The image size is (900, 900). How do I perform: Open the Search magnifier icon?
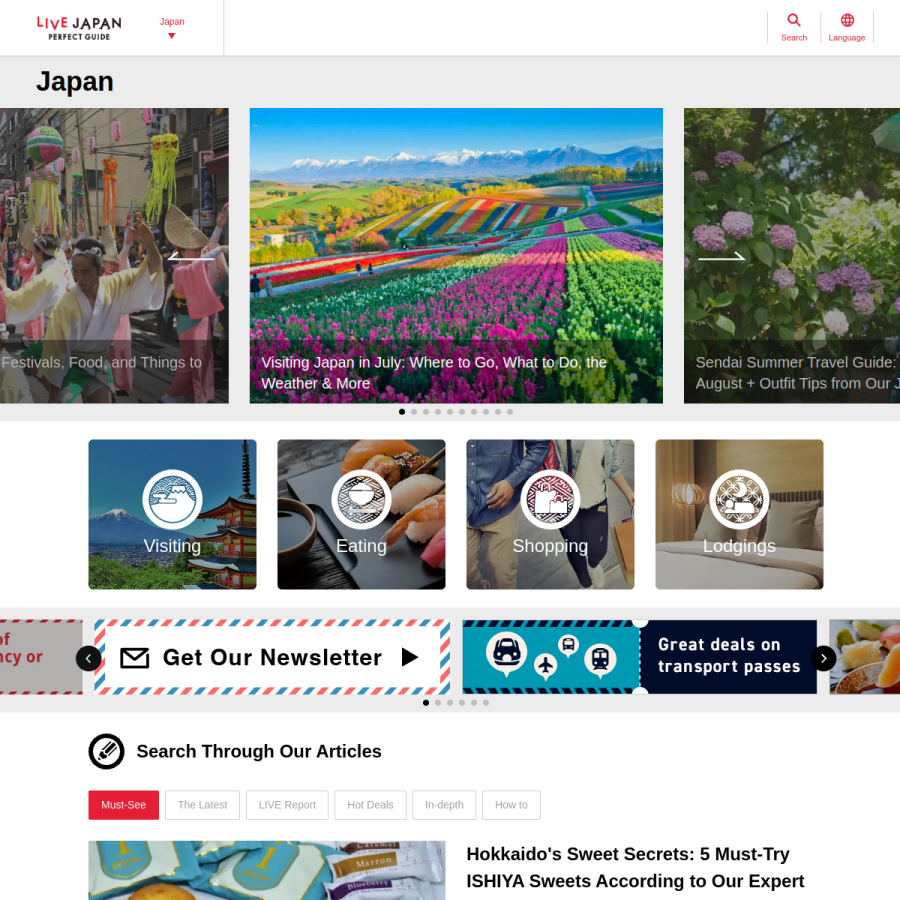tap(794, 21)
